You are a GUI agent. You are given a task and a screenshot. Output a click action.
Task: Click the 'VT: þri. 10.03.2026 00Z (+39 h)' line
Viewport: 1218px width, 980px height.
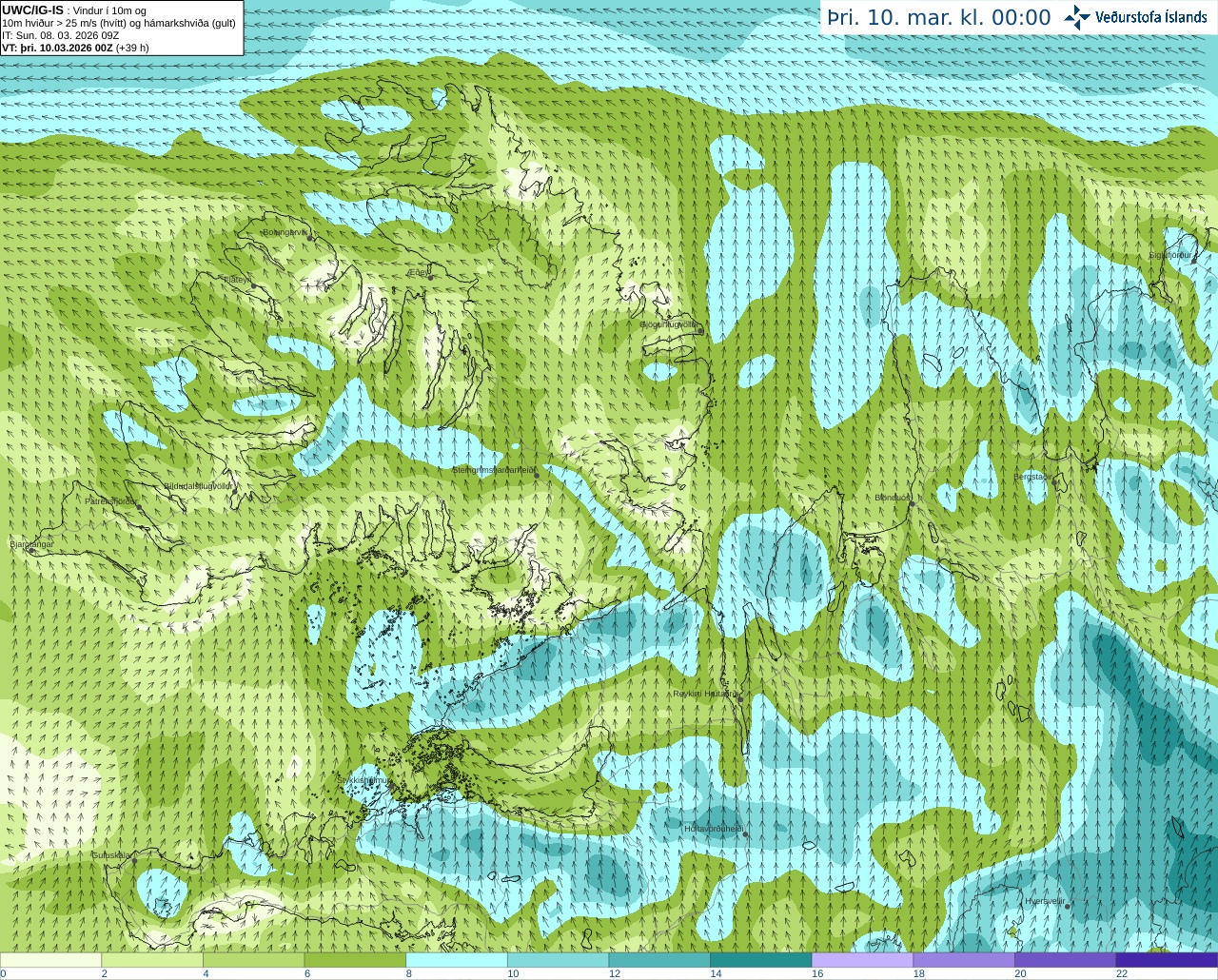75,48
